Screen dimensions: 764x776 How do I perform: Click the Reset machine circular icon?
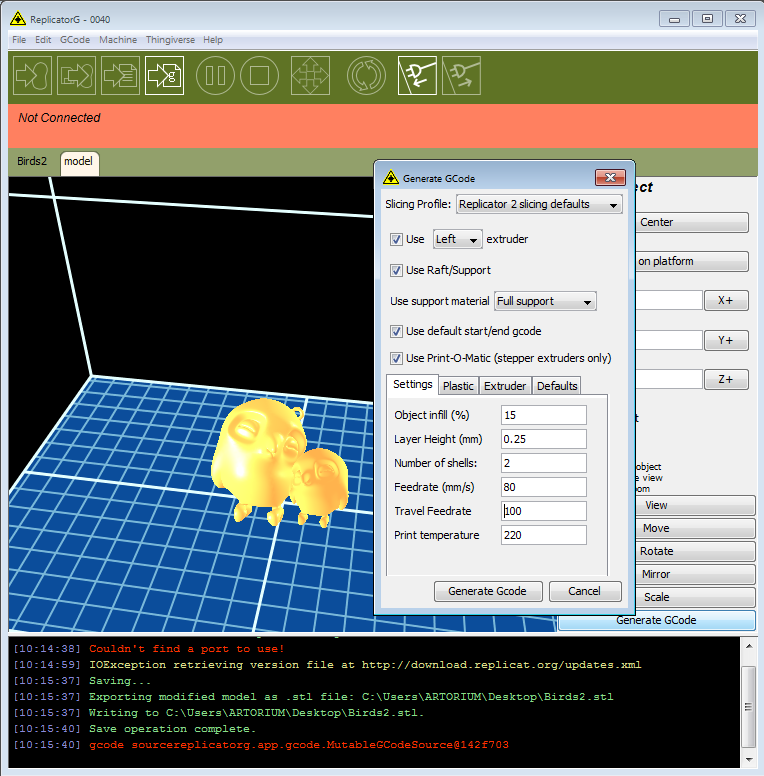366,75
